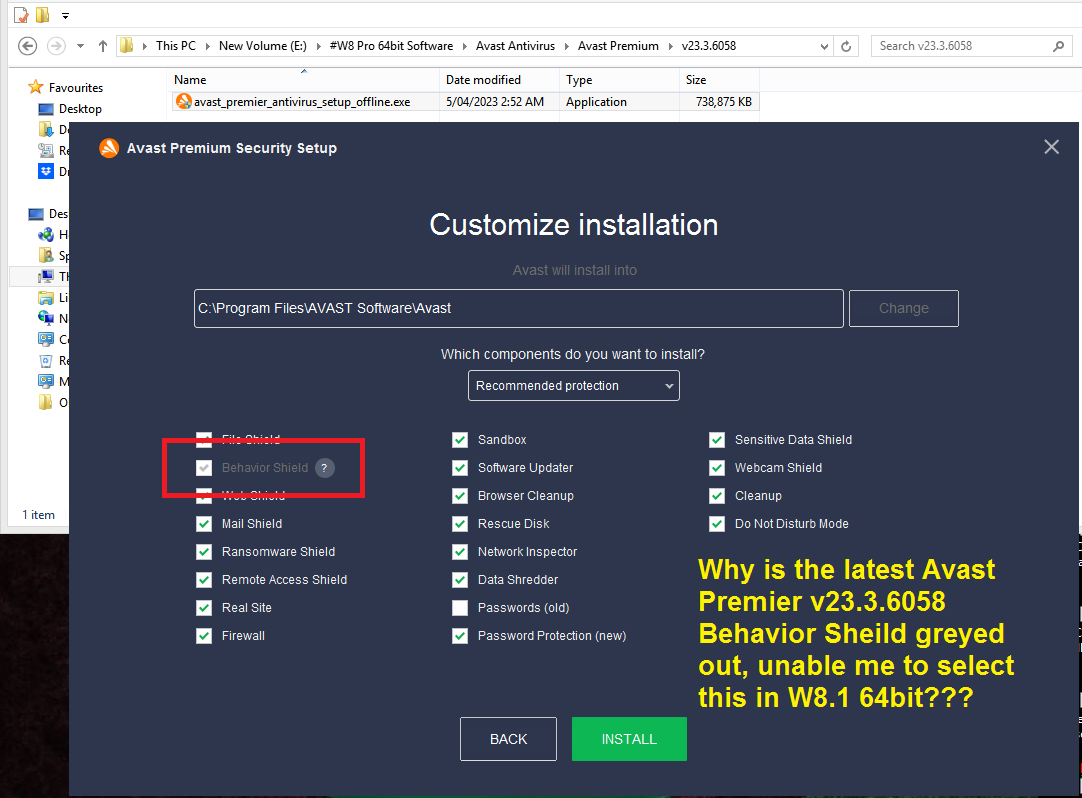The height and width of the screenshot is (798, 1082).
Task: Click the refresh icon beside address bar
Action: (846, 46)
